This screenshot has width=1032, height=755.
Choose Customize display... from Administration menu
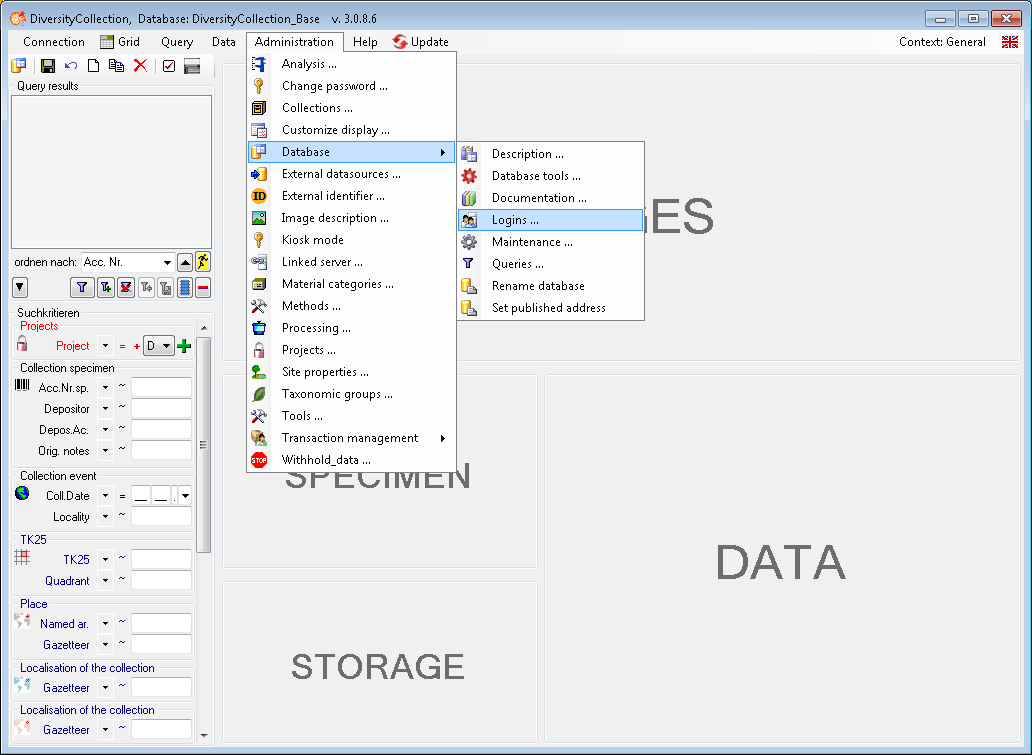[x=335, y=130]
